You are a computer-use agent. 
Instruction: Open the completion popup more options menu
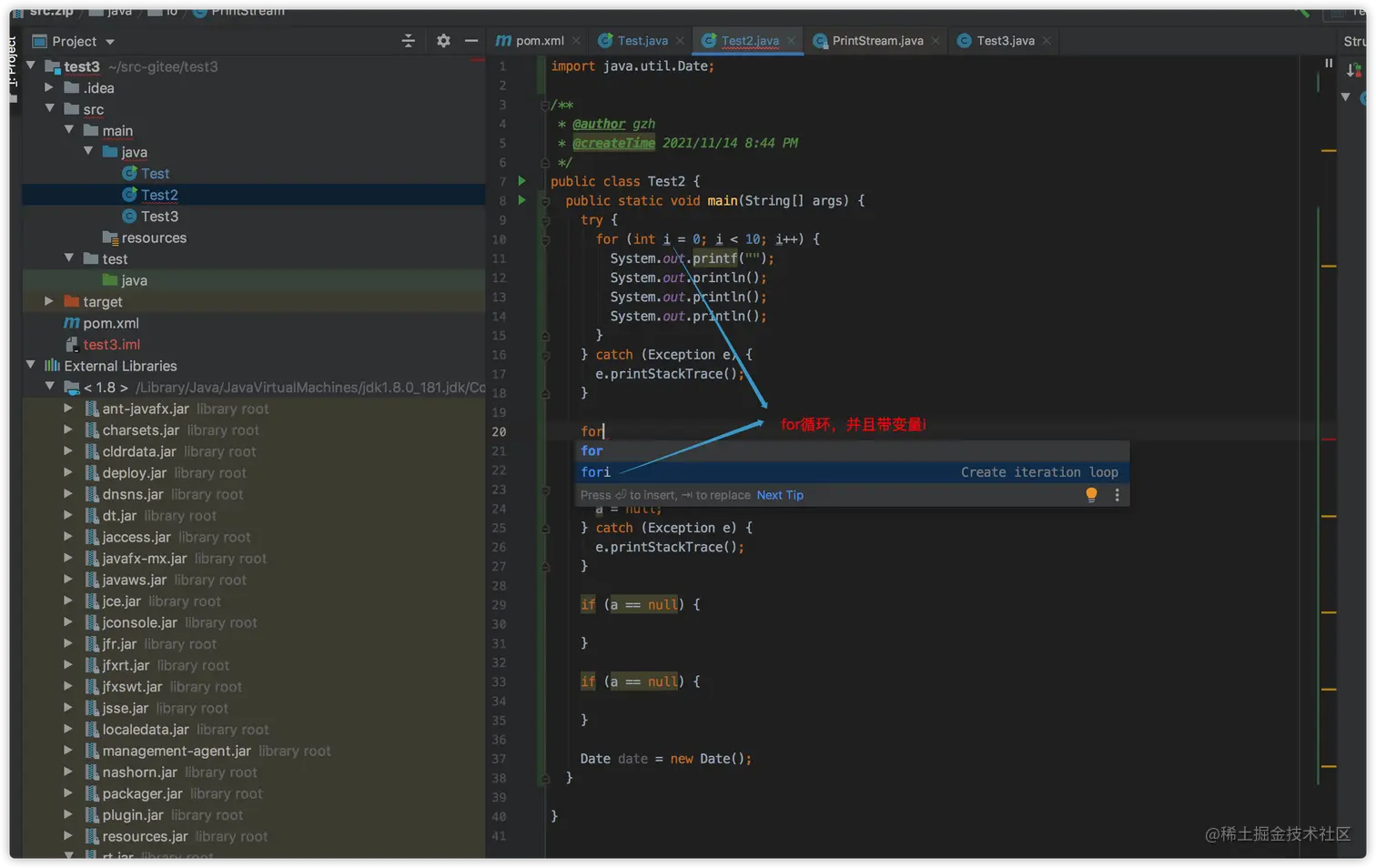click(x=1117, y=494)
